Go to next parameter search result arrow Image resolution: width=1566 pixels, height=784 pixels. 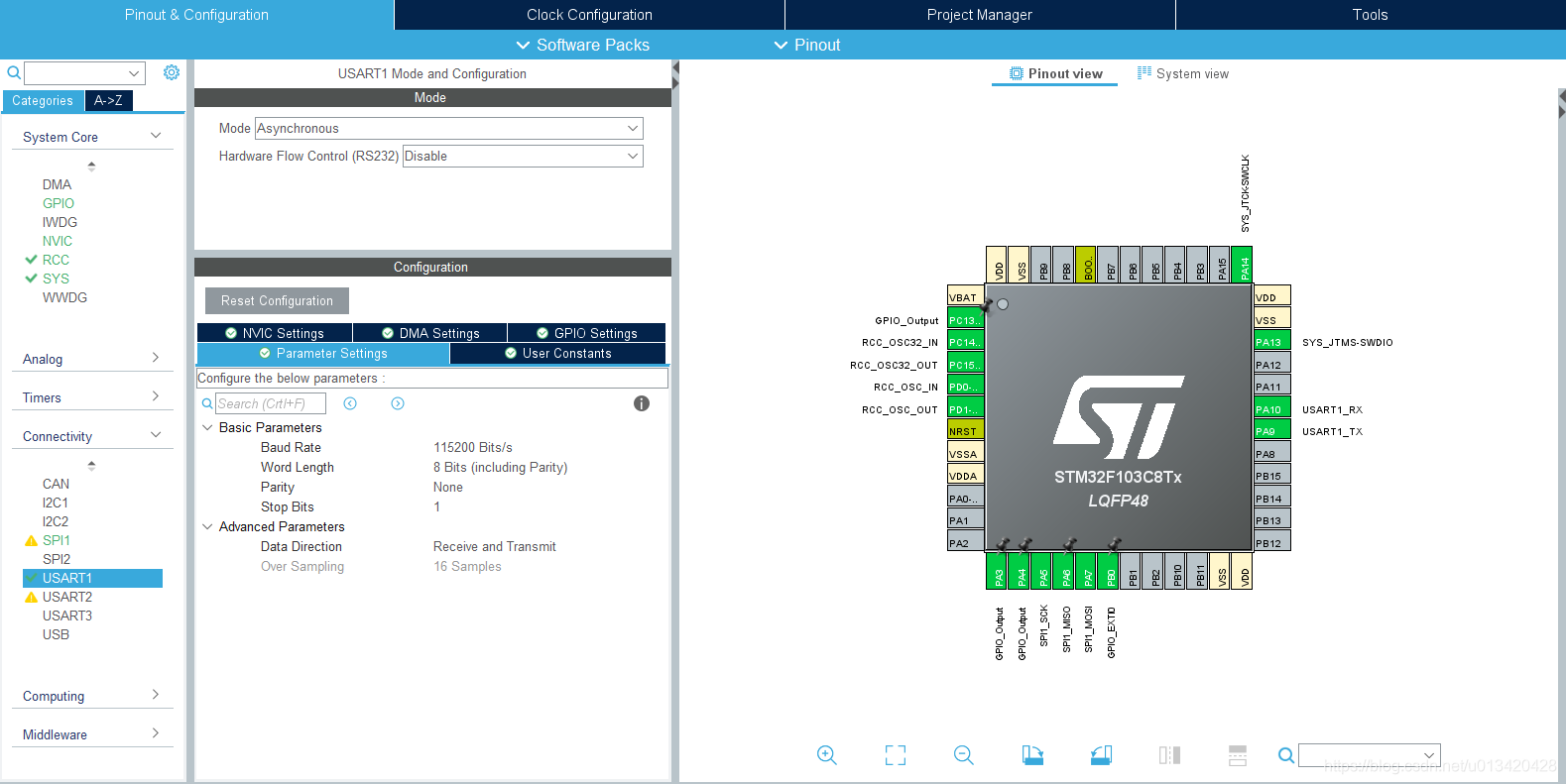pyautogui.click(x=398, y=403)
